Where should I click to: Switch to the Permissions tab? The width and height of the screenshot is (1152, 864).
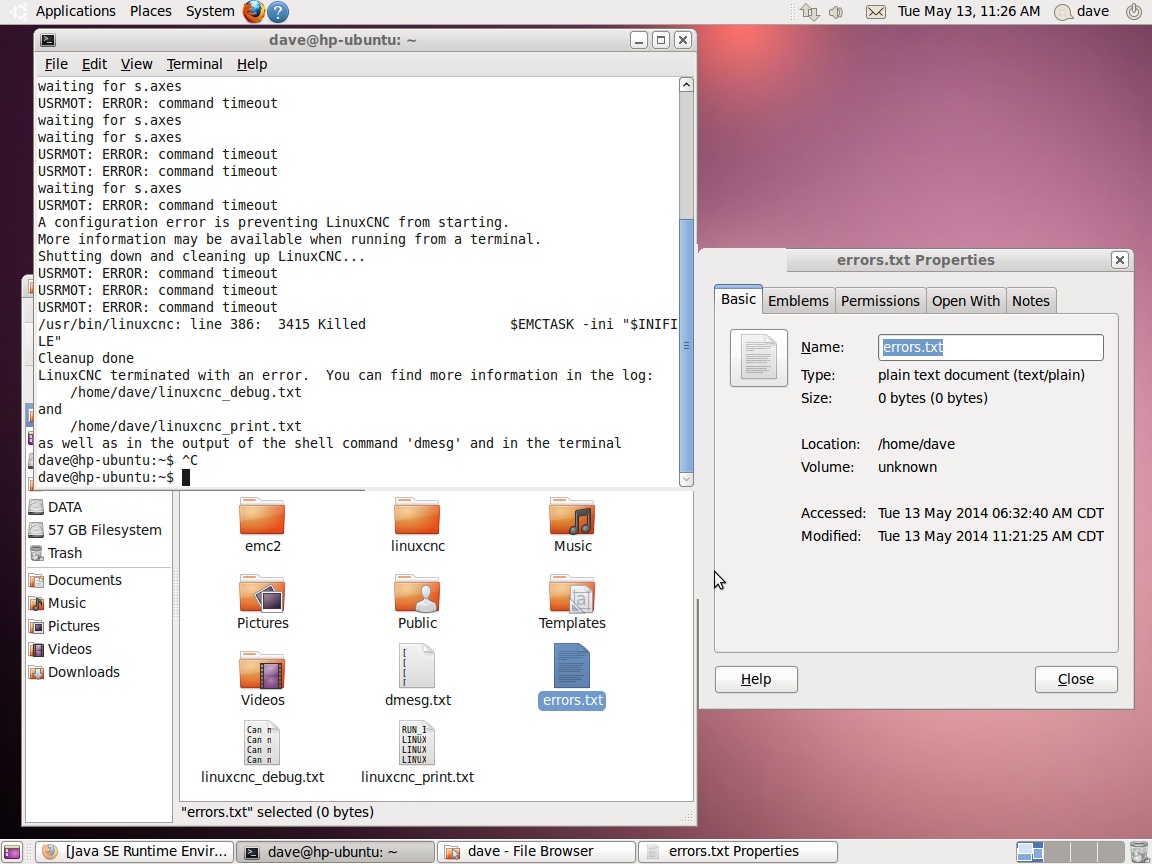click(880, 301)
